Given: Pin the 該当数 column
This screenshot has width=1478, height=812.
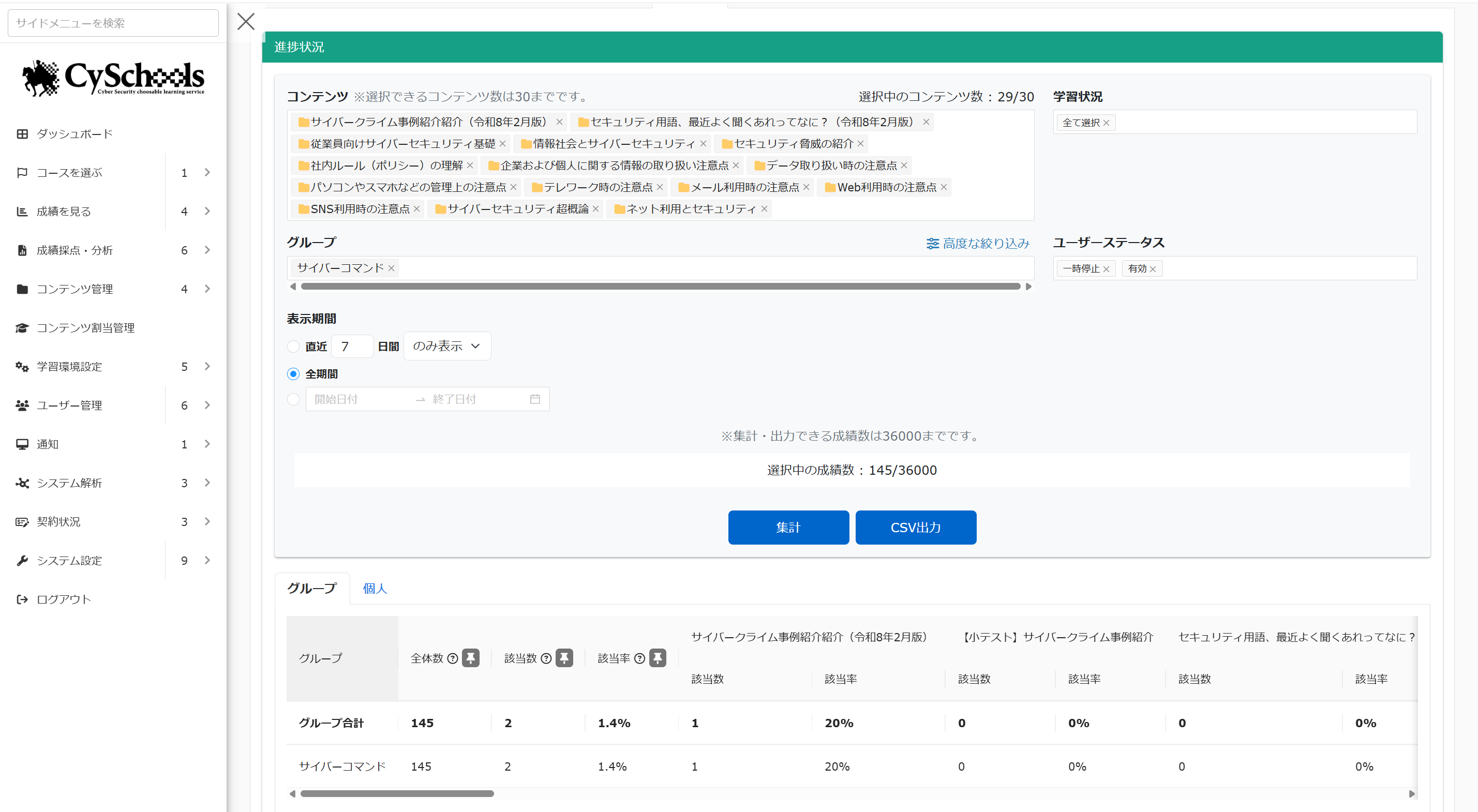Looking at the screenshot, I should click(x=564, y=658).
